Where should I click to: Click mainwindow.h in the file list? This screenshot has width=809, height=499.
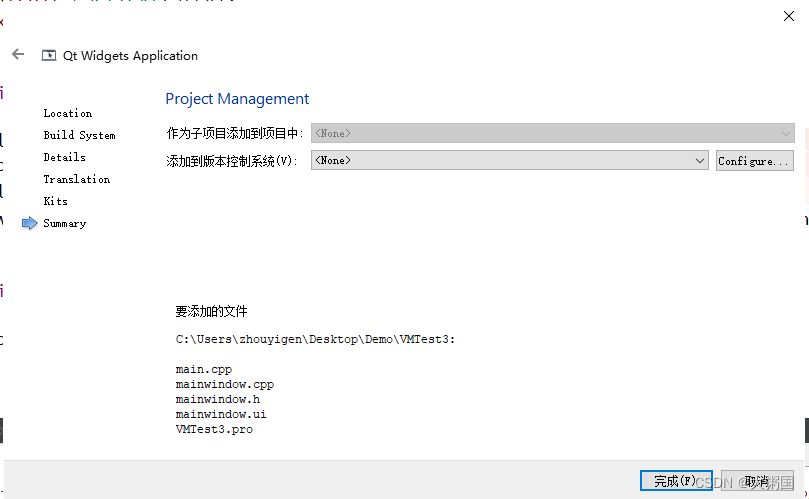click(218, 399)
